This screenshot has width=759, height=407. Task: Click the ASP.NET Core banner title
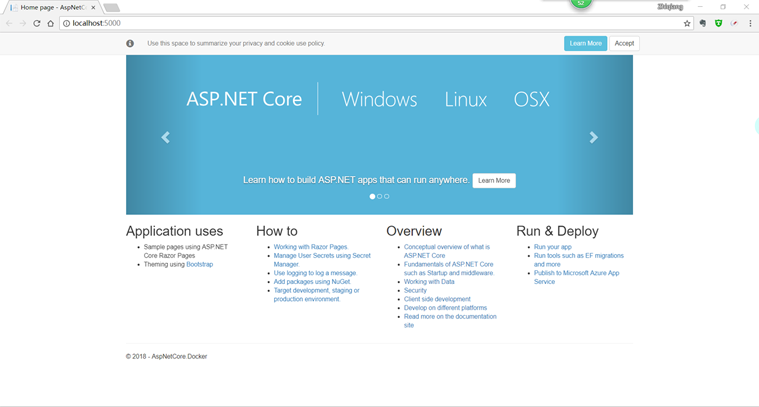[x=244, y=99]
